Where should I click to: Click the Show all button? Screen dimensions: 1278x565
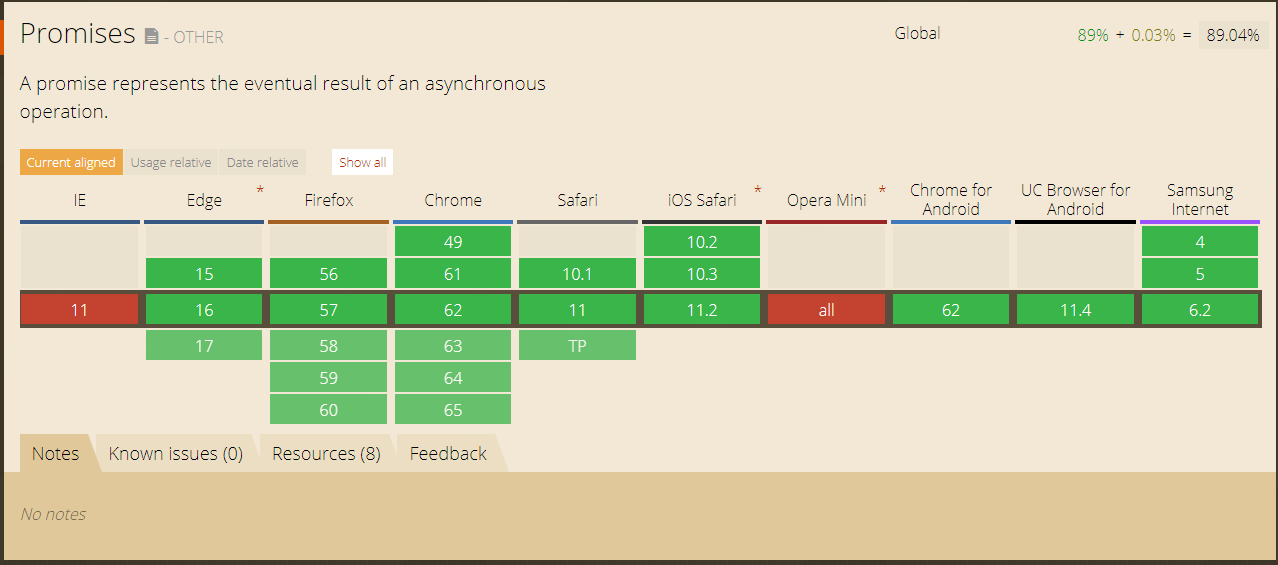362,162
